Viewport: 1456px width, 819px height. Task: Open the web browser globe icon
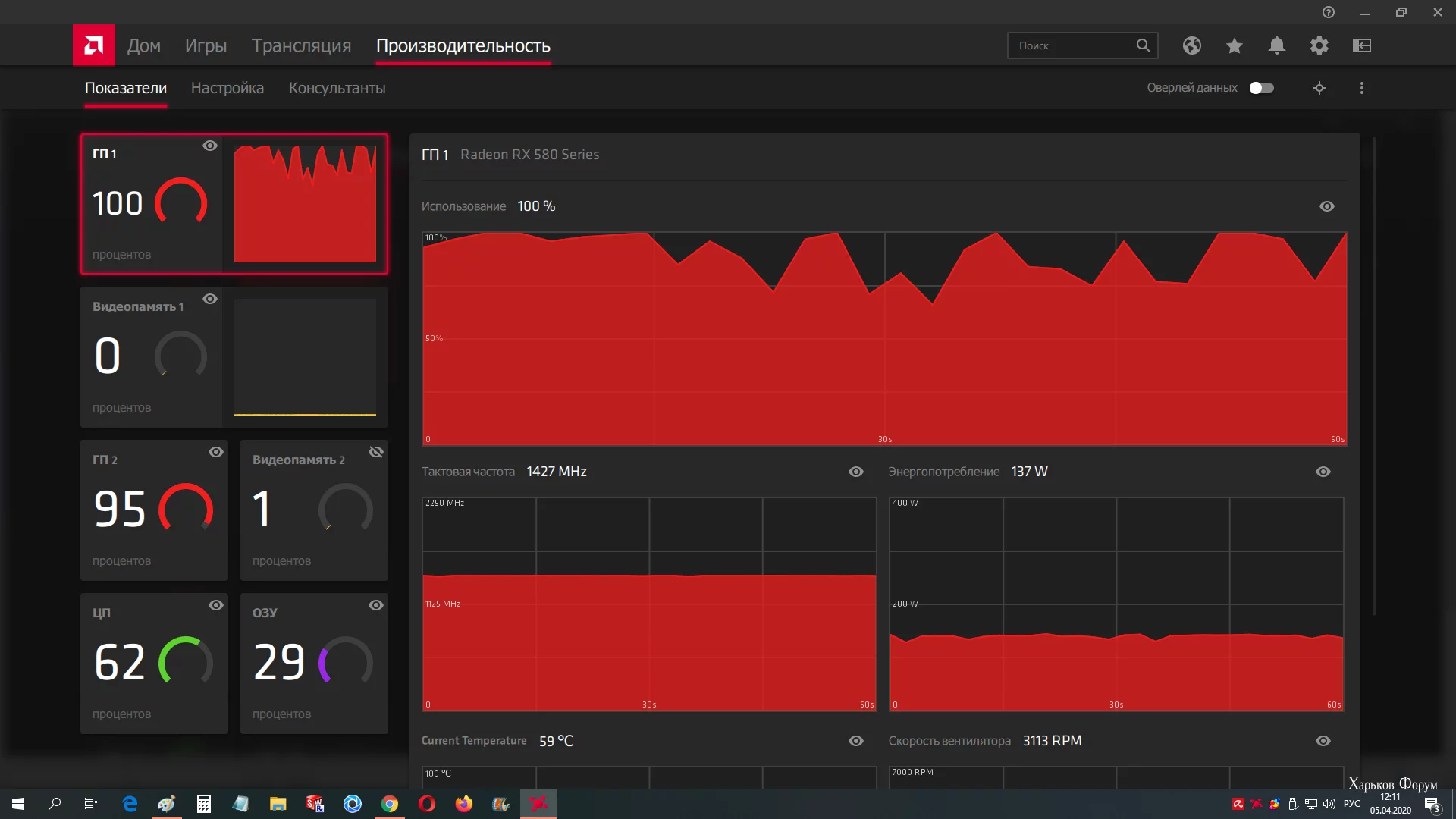1192,45
